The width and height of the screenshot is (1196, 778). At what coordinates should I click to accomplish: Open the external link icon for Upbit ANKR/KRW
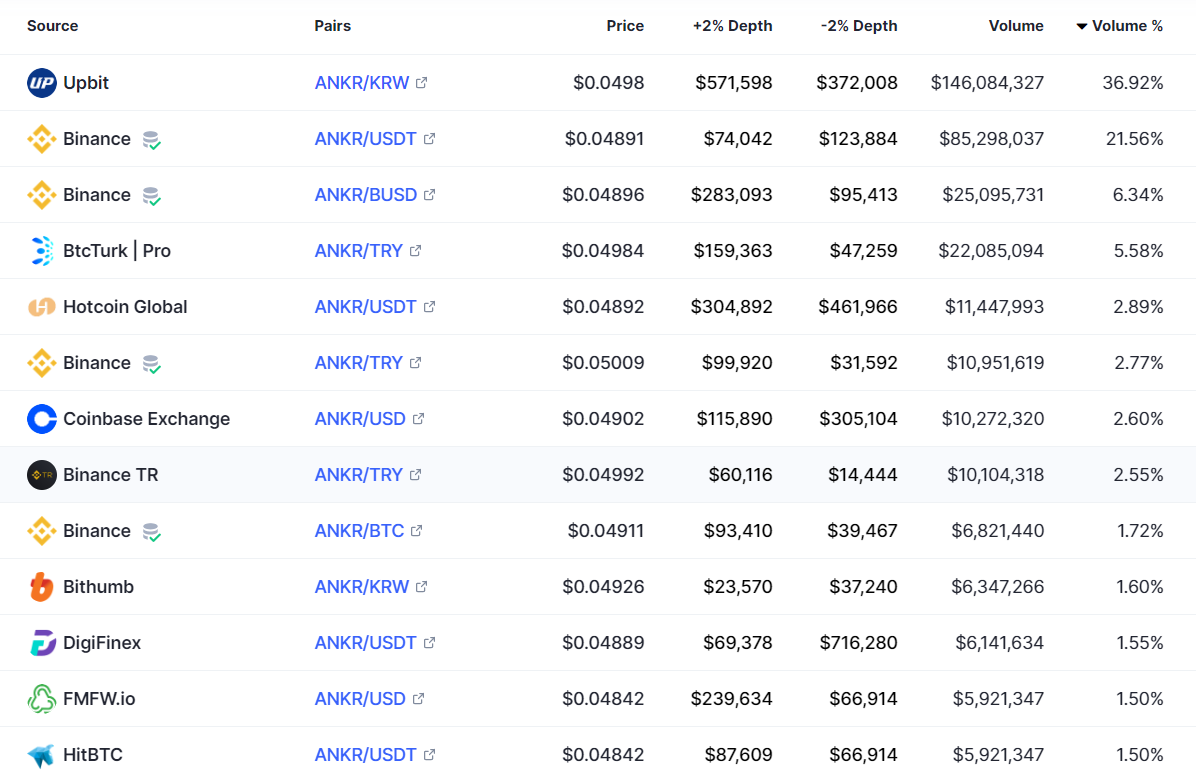421,82
